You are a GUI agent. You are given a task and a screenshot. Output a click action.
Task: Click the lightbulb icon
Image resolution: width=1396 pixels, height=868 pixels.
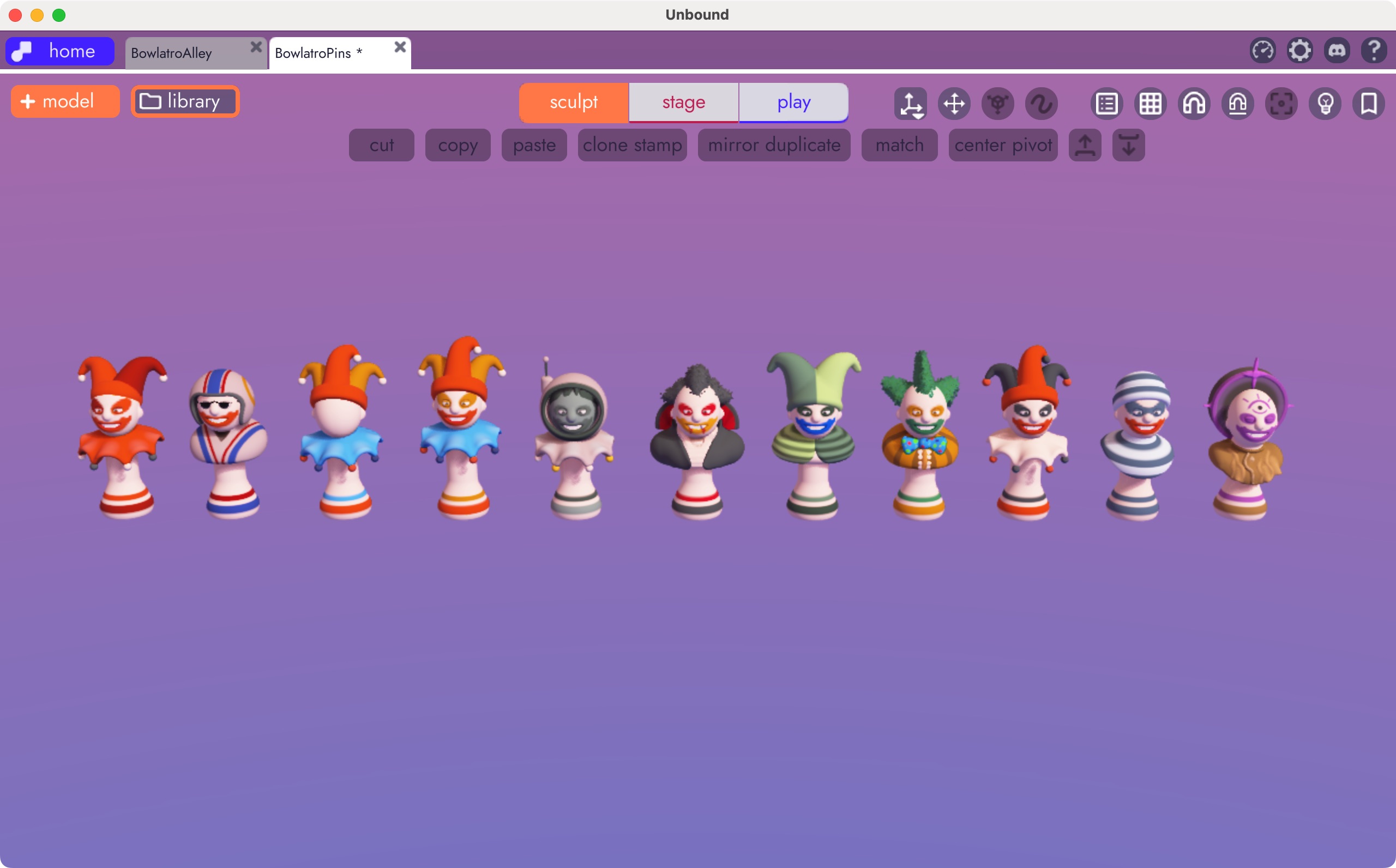pos(1325,104)
